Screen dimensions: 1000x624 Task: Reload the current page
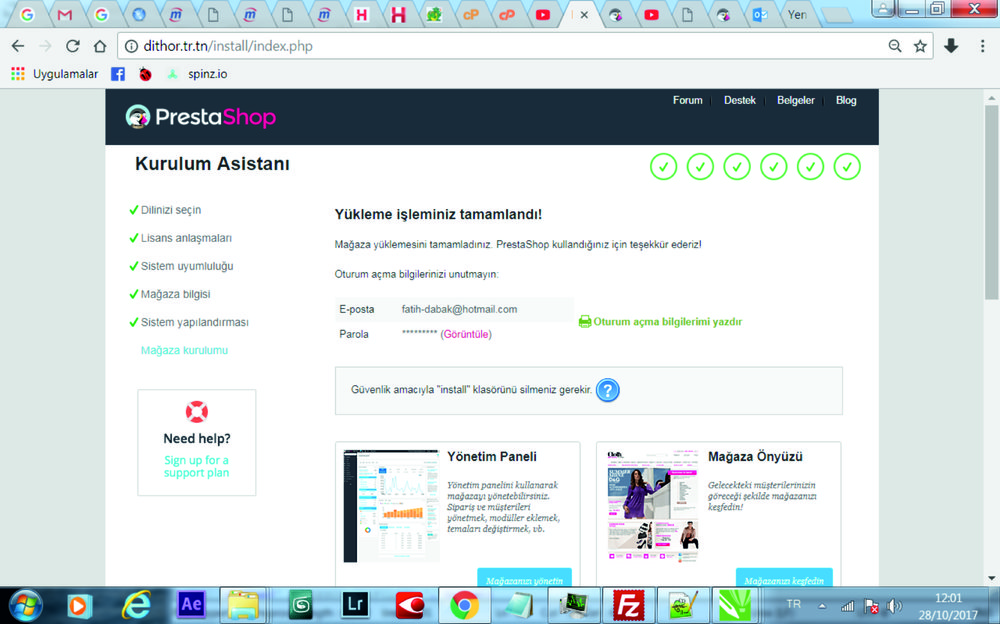[73, 46]
